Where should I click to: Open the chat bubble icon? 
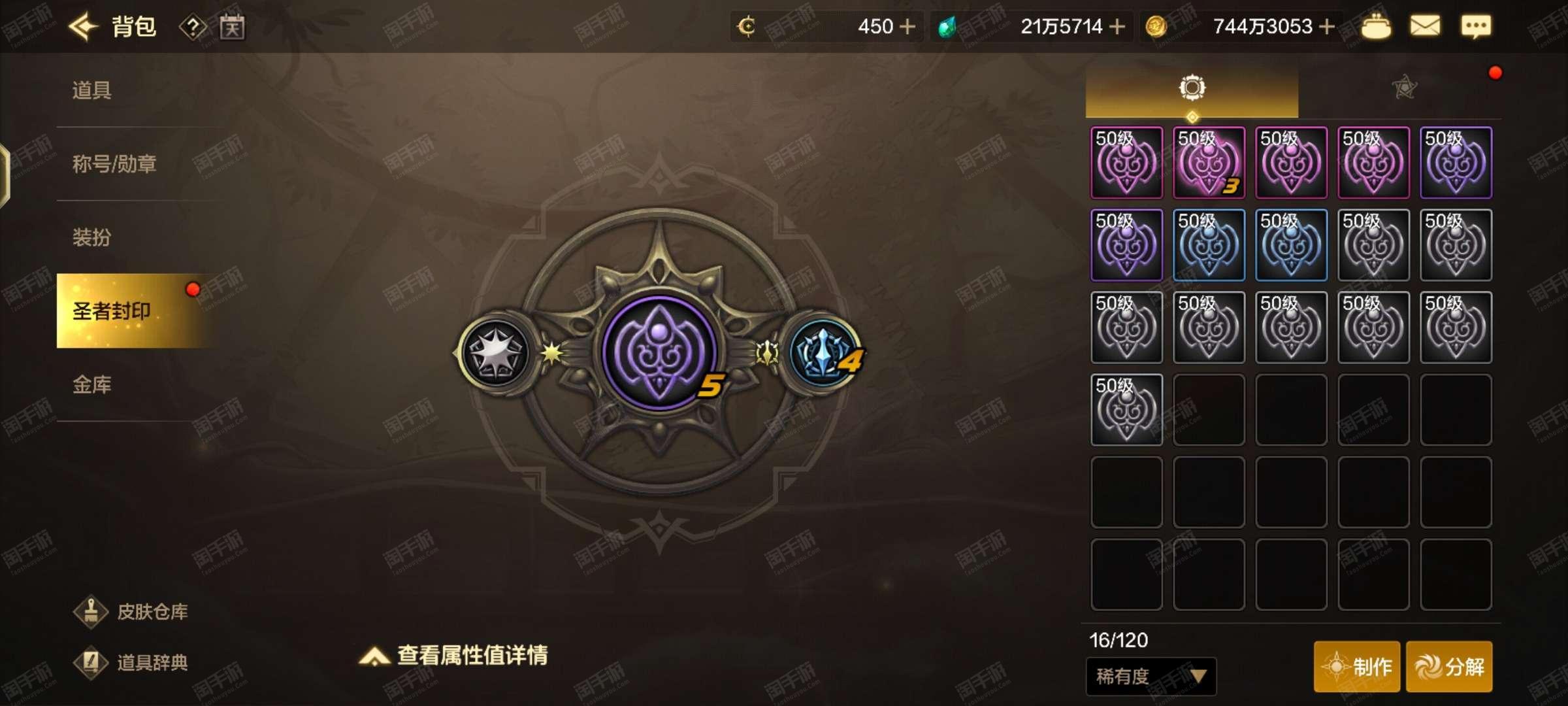1476,26
